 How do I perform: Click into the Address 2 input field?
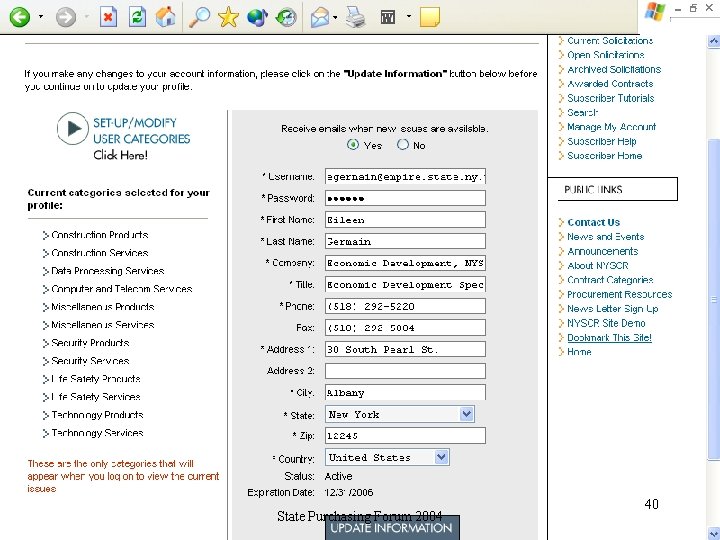[x=405, y=371]
